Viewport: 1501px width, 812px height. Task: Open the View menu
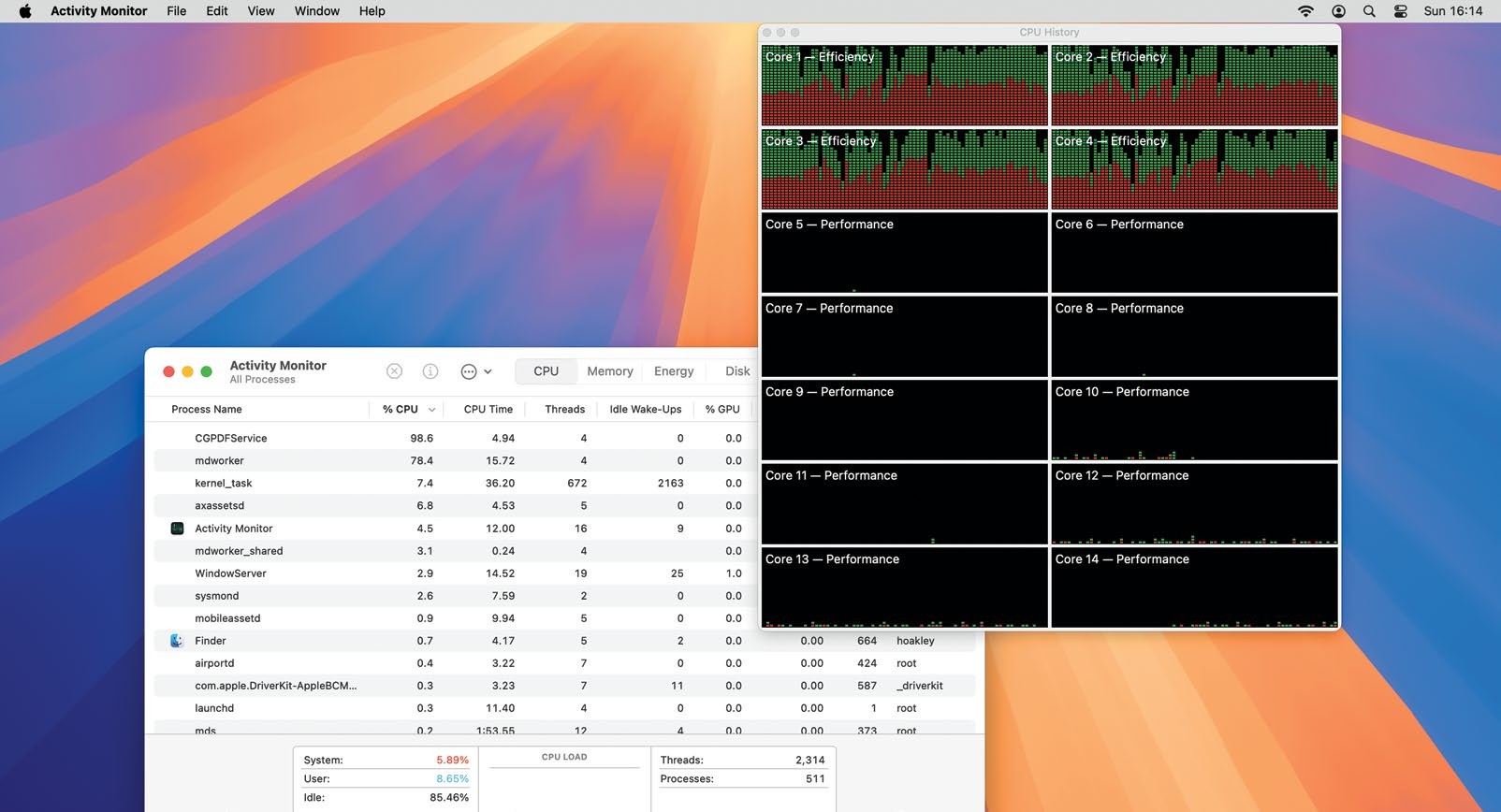pyautogui.click(x=261, y=11)
